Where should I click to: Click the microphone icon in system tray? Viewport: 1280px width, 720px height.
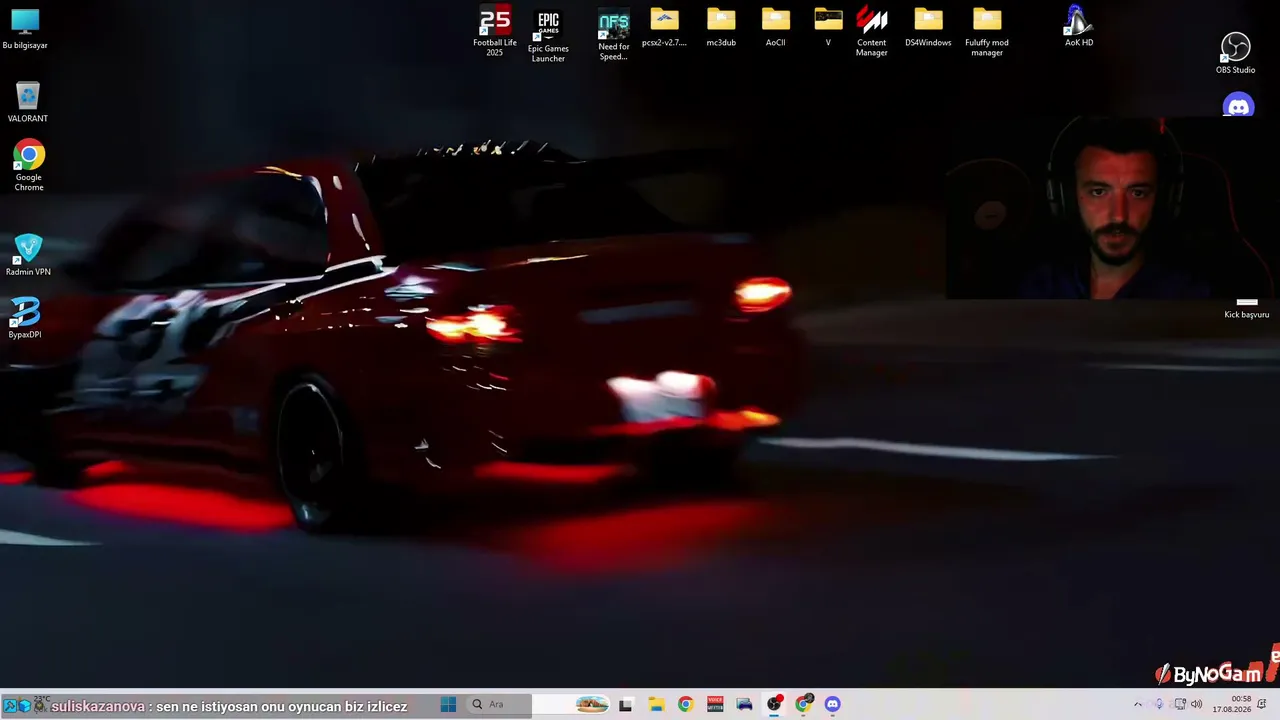coord(1159,704)
